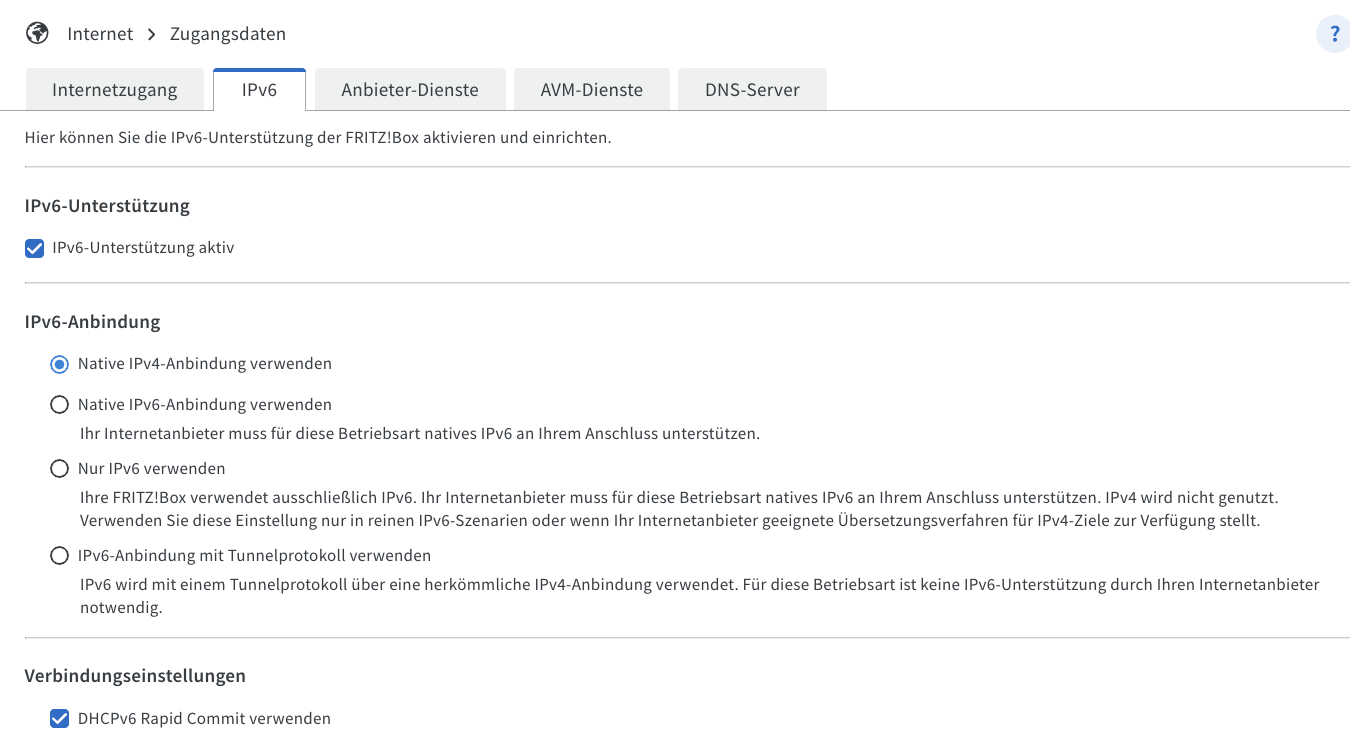Click the Zugangsdaten breadcrumb entry
This screenshot has width=1350, height=741.
tap(228, 34)
